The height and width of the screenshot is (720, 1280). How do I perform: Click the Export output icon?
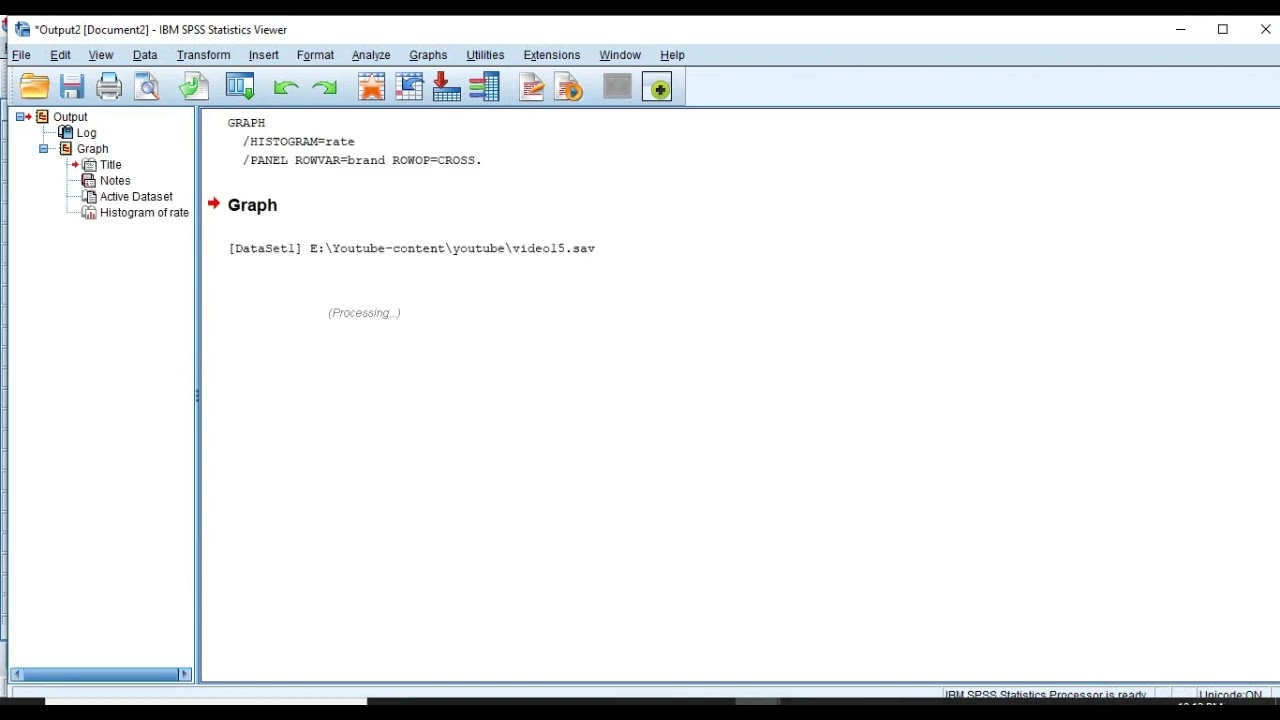(x=194, y=87)
